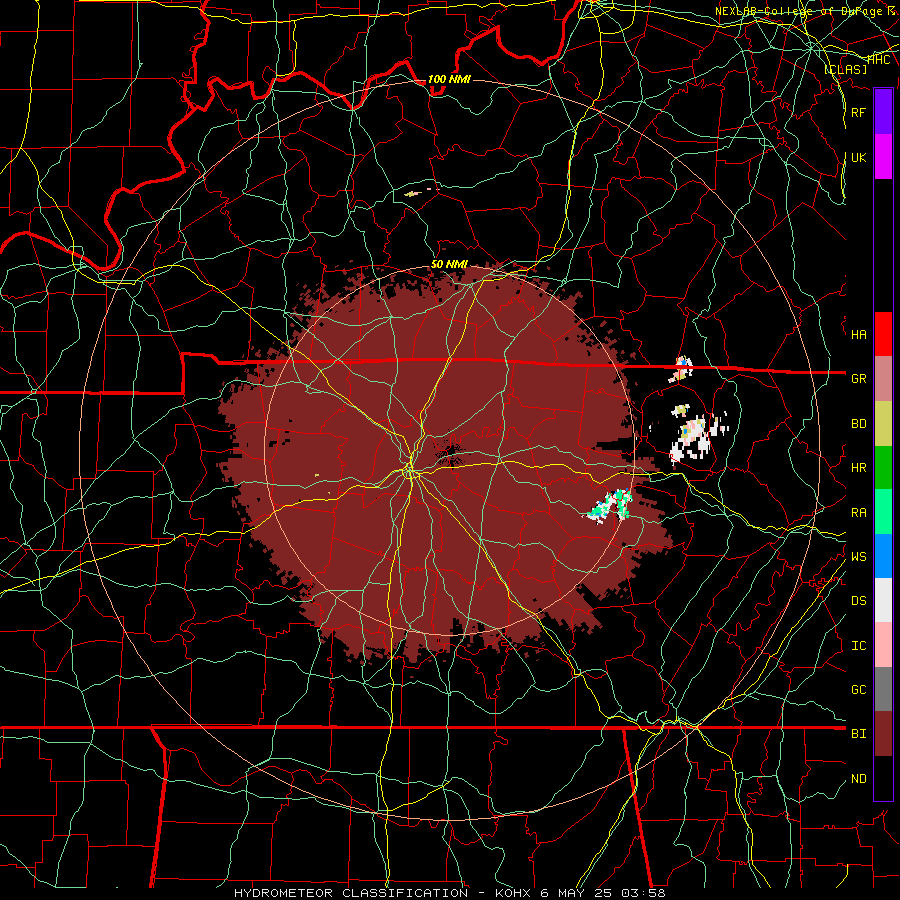Click the "HYDROMETEOR CLASSIFICATION" title text
The image size is (900, 900).
[351, 893]
